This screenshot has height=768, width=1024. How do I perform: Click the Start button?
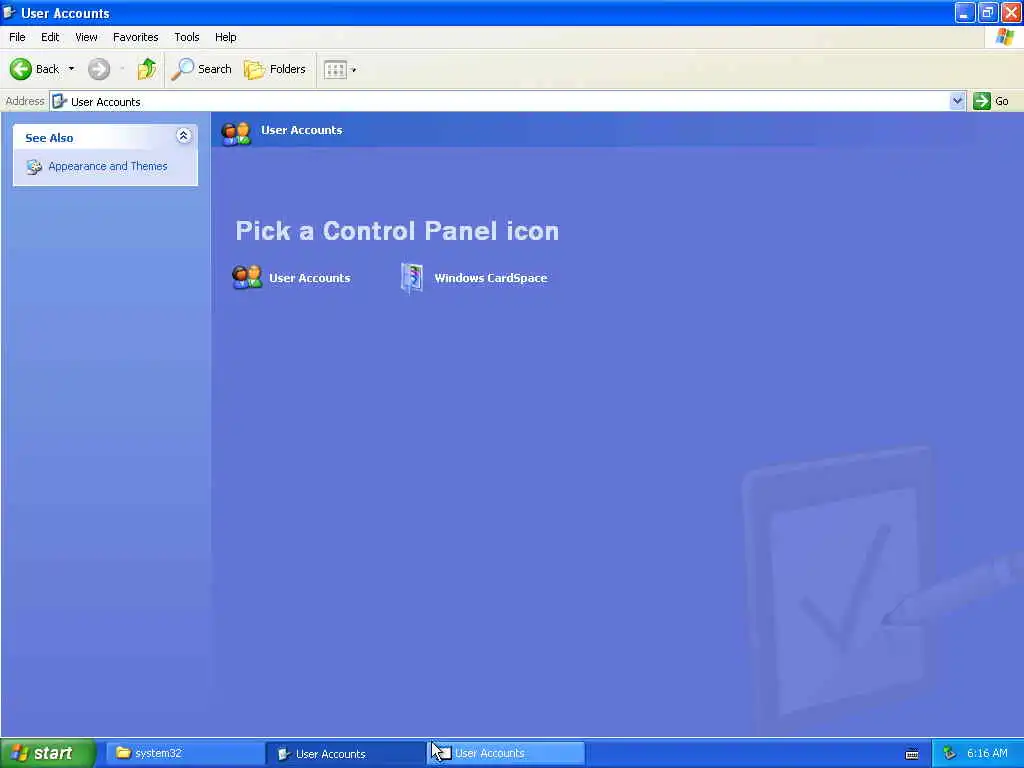tap(48, 753)
